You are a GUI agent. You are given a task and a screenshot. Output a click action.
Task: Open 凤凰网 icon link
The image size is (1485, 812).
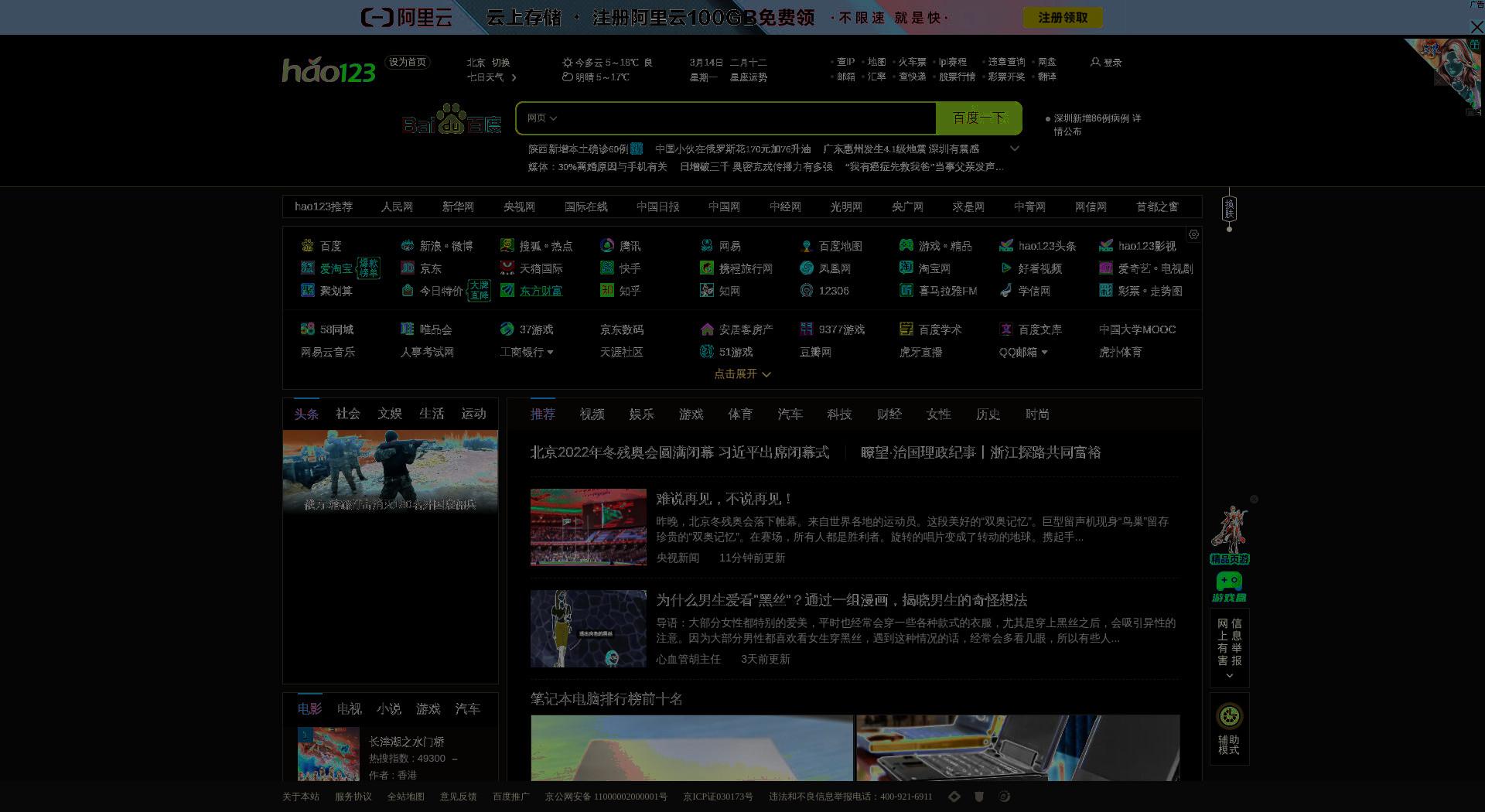(x=807, y=268)
